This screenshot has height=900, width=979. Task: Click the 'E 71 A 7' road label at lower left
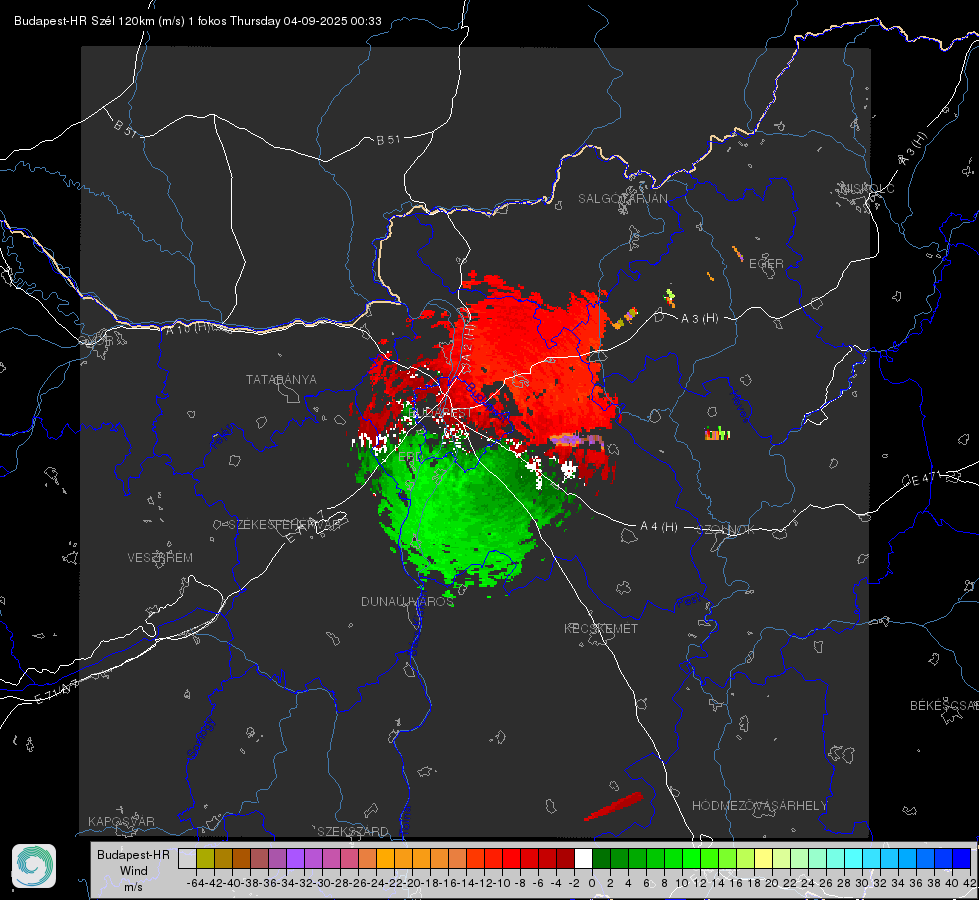coord(57,692)
